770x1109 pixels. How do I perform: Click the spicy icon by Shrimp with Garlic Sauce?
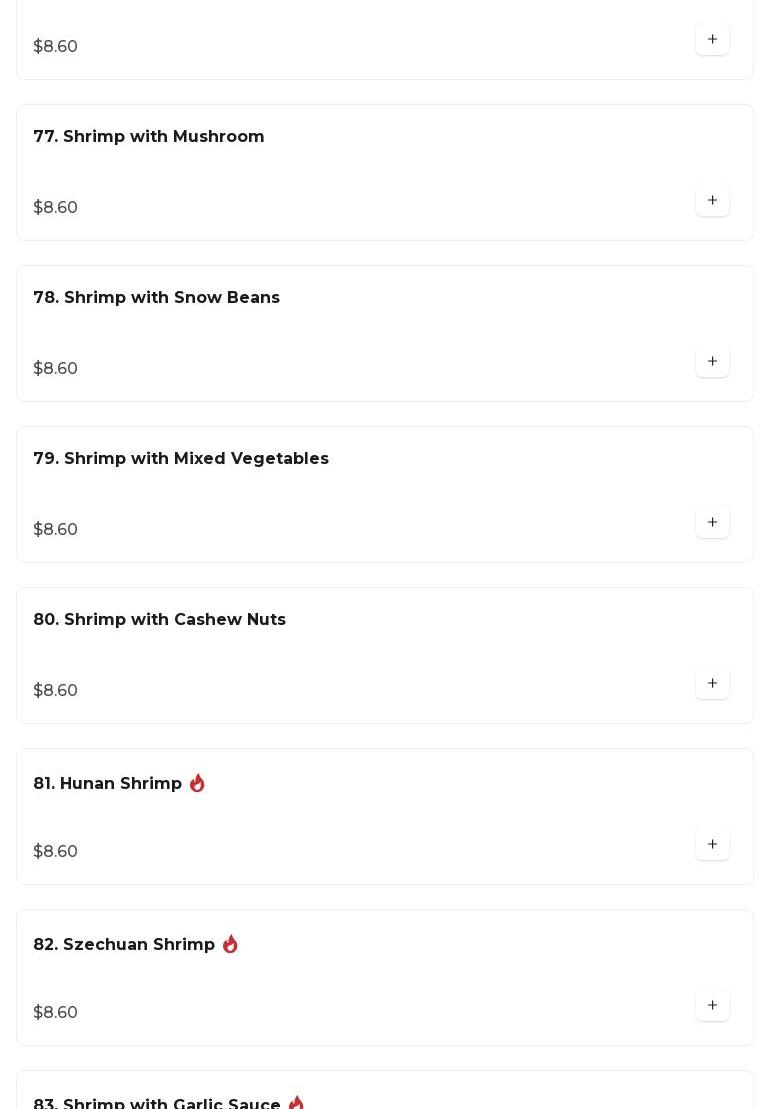(296, 1103)
